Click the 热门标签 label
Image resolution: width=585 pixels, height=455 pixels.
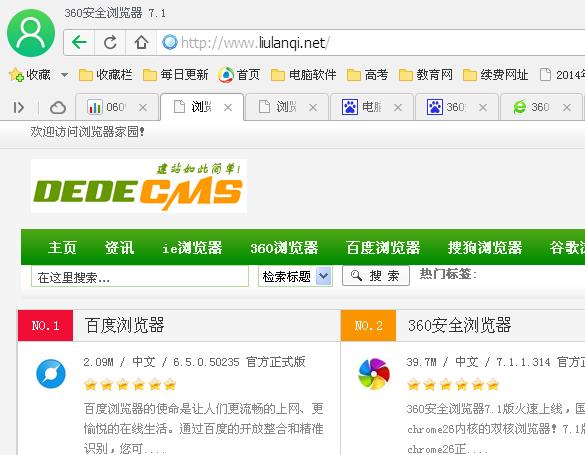tap(448, 274)
